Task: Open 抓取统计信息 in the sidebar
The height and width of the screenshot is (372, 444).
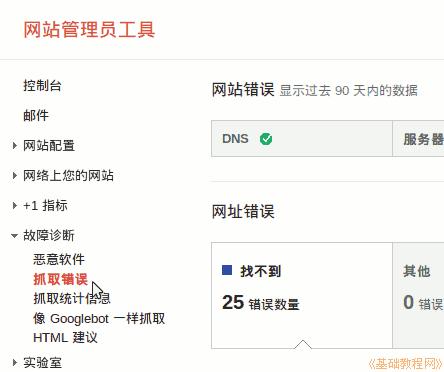Action: click(72, 298)
